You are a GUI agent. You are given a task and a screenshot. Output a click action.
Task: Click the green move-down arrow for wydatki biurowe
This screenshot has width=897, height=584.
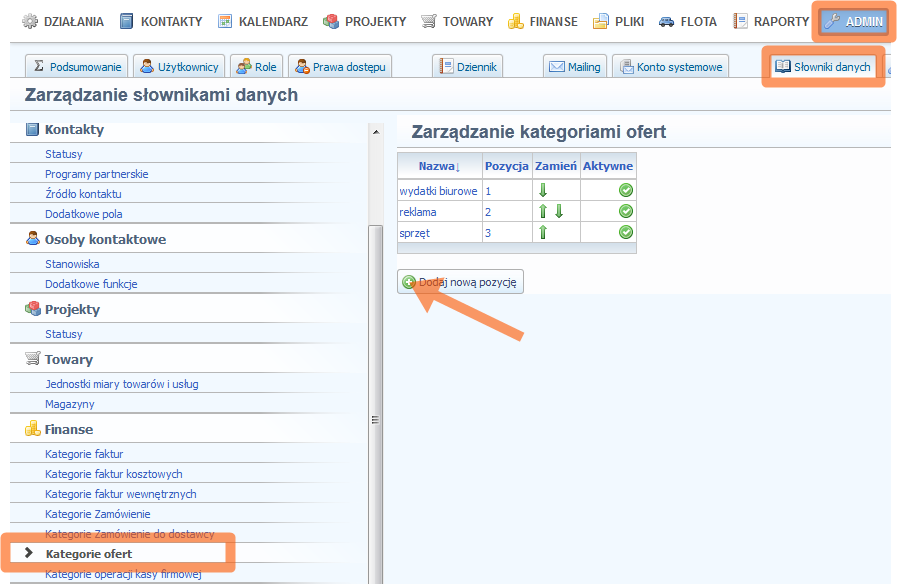[543, 190]
